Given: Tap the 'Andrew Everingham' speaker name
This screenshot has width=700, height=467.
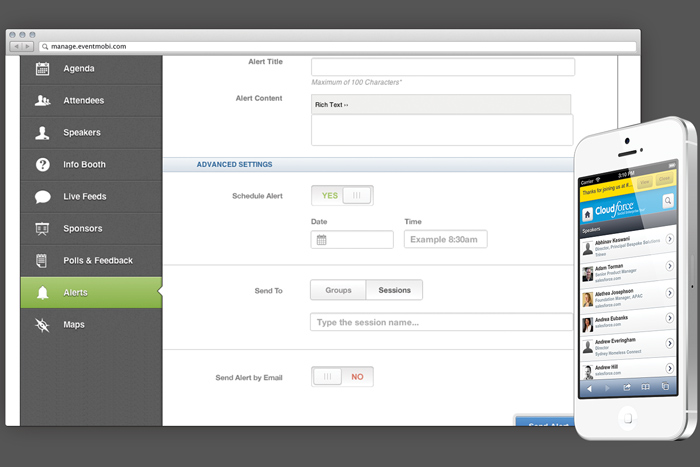Looking at the screenshot, I should point(615,341).
